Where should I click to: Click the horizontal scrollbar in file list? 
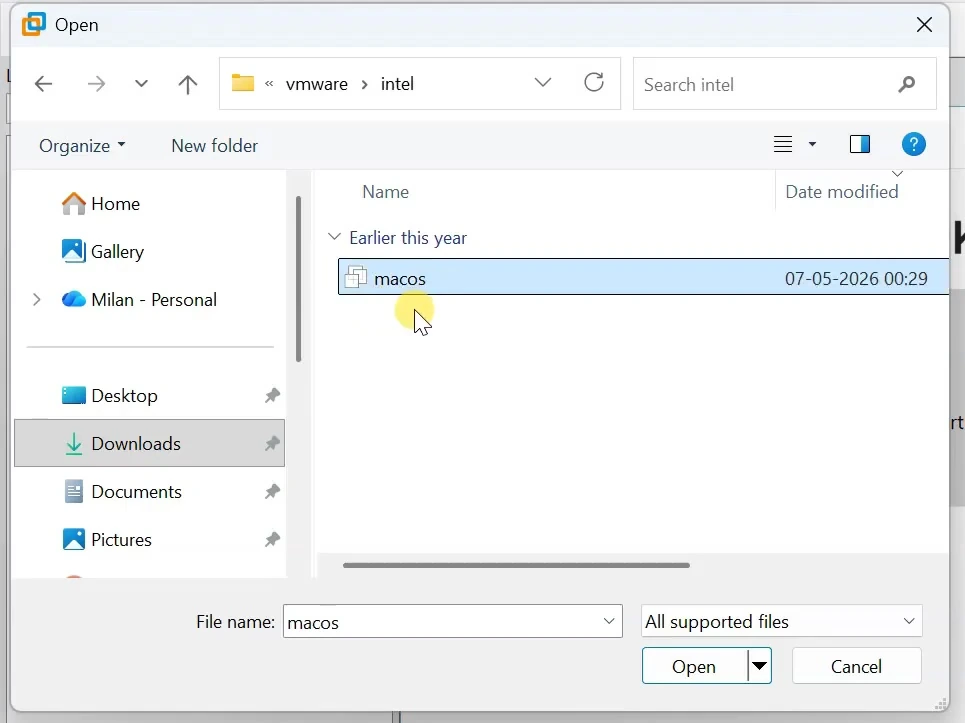coord(516,565)
